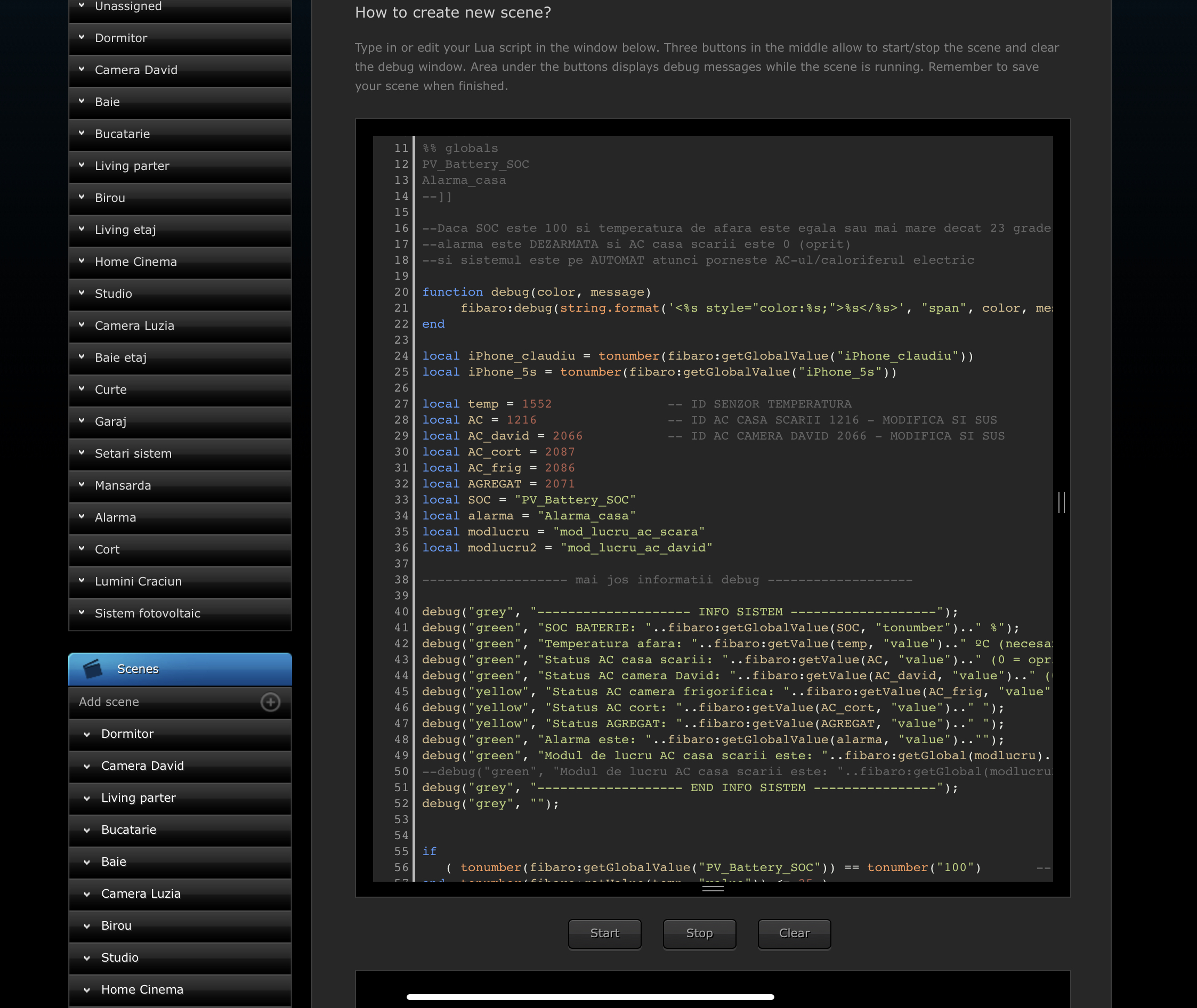The width and height of the screenshot is (1197, 1008).
Task: Click comment 'mai jos informatii debug'
Action: click(667, 580)
